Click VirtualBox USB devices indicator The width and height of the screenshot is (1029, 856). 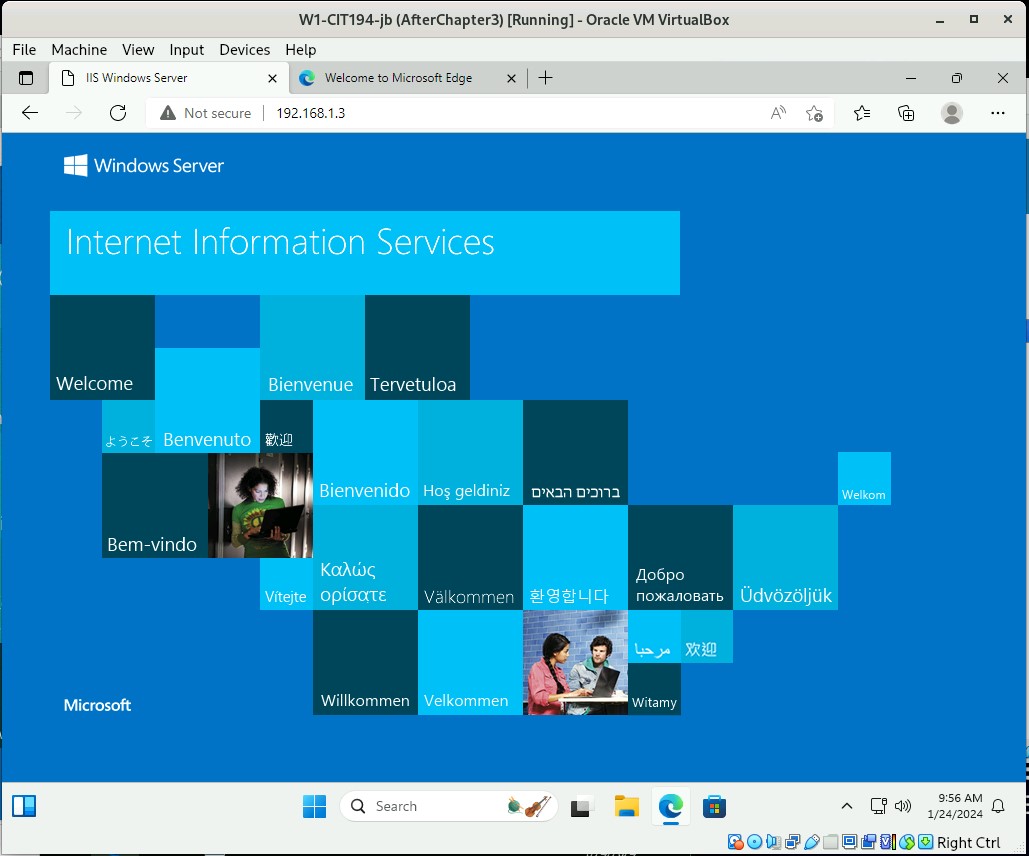[x=812, y=842]
